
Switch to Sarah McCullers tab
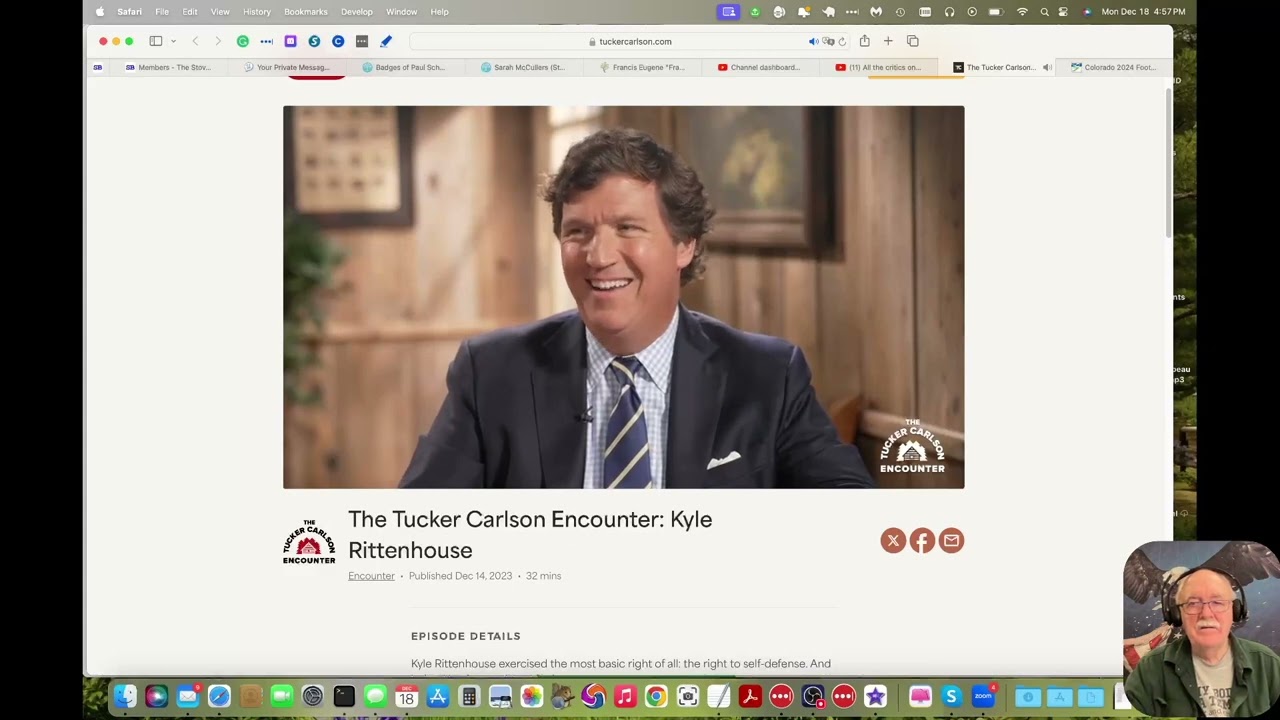[523, 67]
